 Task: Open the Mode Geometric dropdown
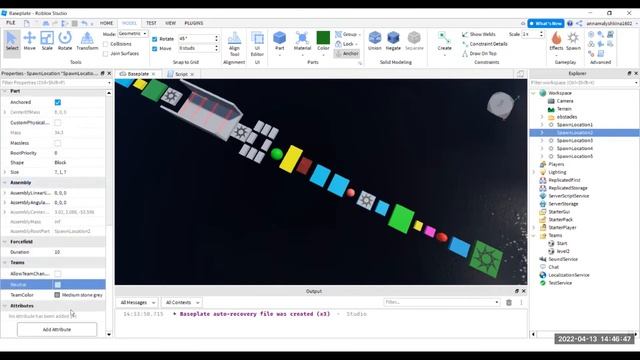(133, 33)
